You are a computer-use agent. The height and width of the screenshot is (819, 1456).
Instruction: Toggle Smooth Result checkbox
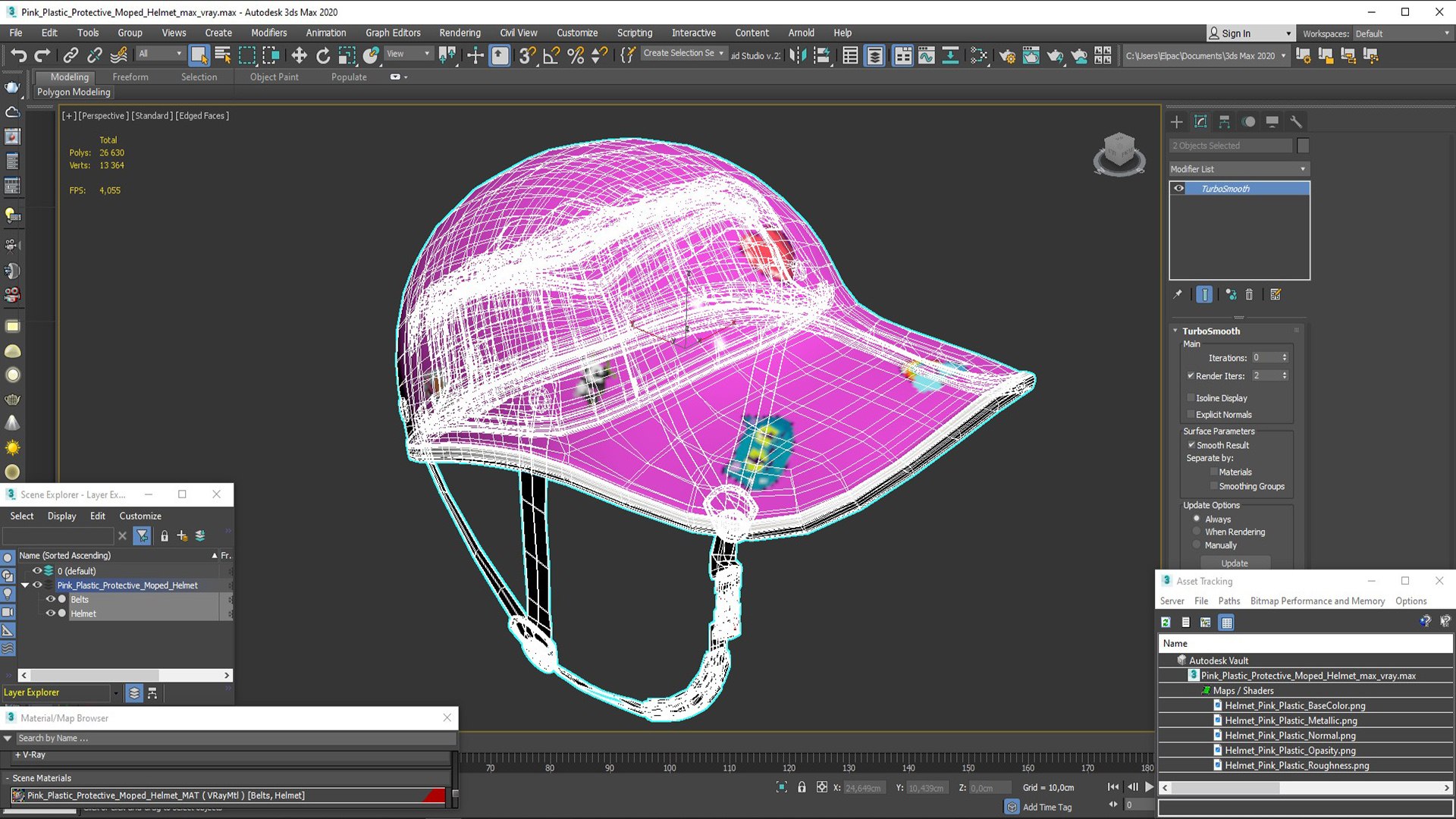tap(1191, 445)
